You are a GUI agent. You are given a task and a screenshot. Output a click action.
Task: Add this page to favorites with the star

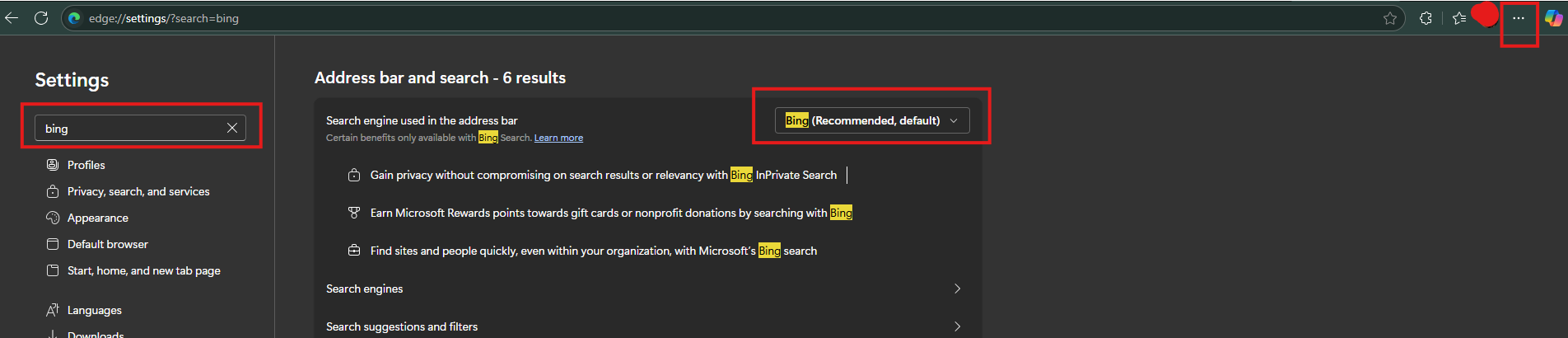point(1390,18)
